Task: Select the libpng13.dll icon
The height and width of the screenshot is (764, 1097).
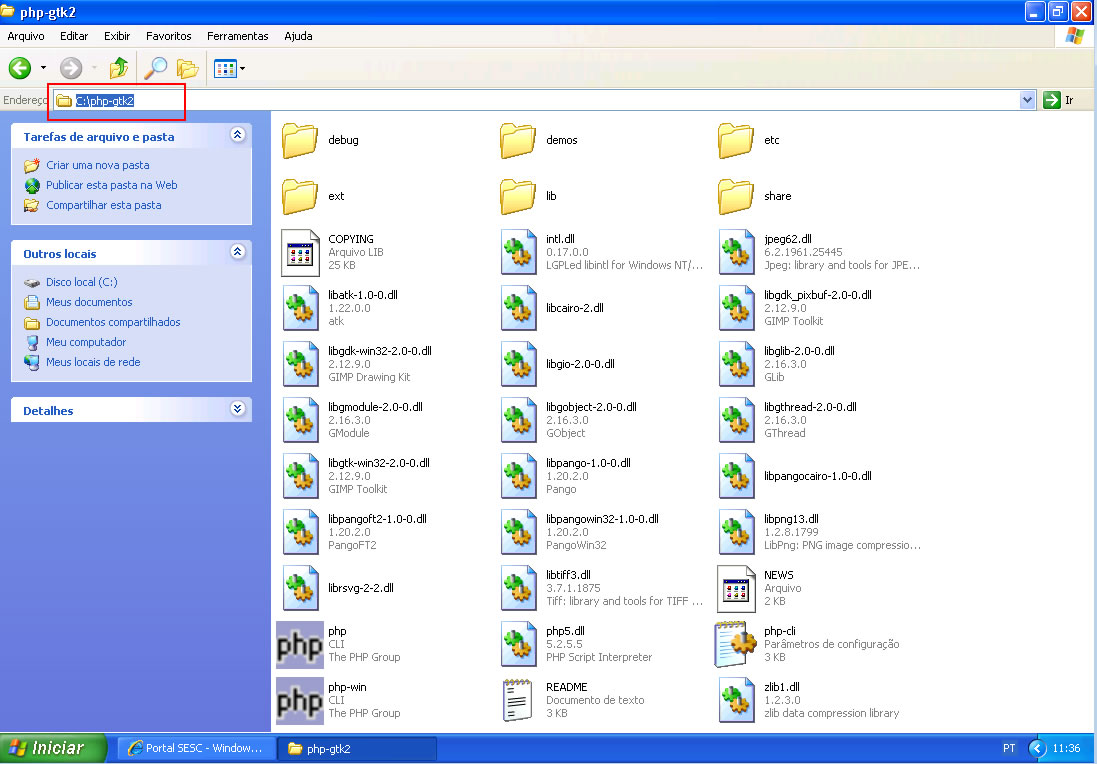Action: coord(737,532)
